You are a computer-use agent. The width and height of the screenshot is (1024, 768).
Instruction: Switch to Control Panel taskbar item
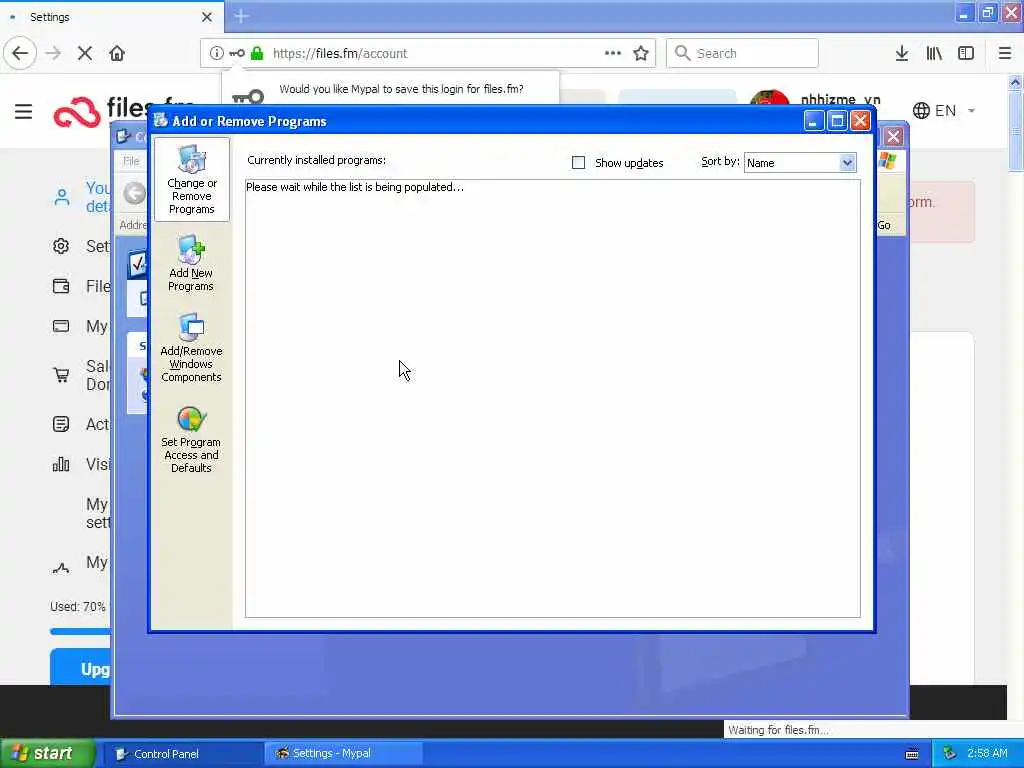point(185,754)
